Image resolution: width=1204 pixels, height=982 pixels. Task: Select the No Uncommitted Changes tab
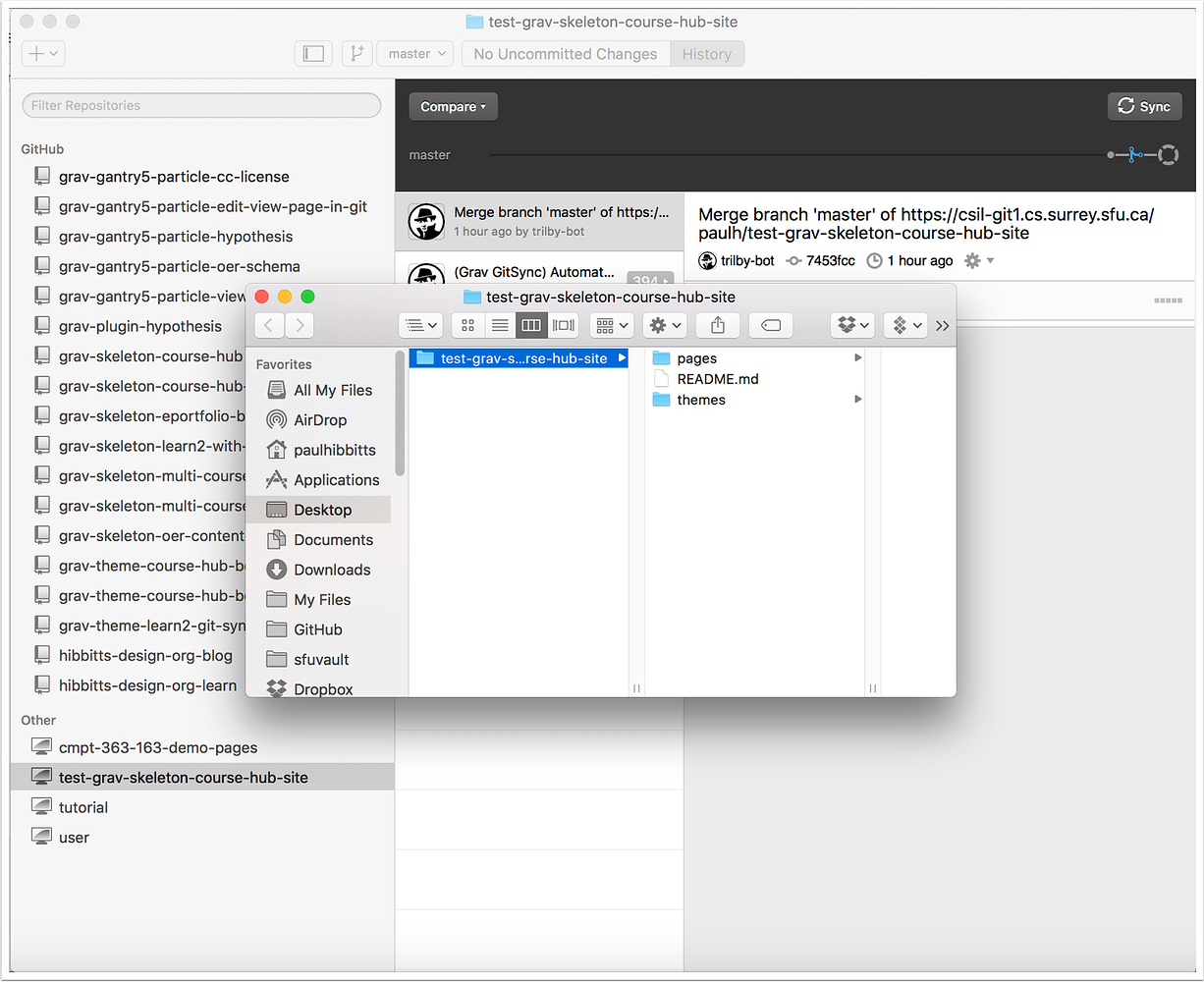565,54
